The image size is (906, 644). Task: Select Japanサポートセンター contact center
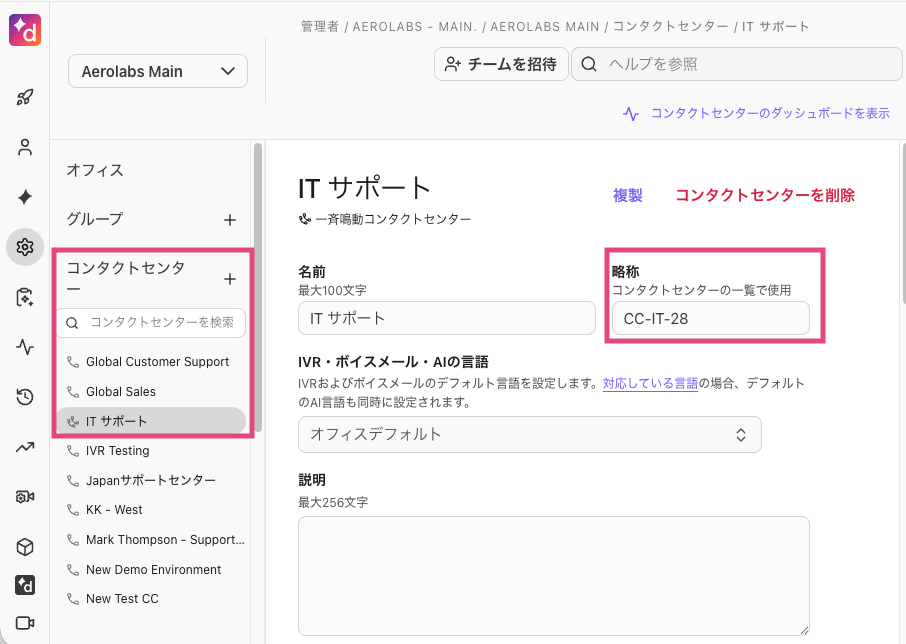151,480
